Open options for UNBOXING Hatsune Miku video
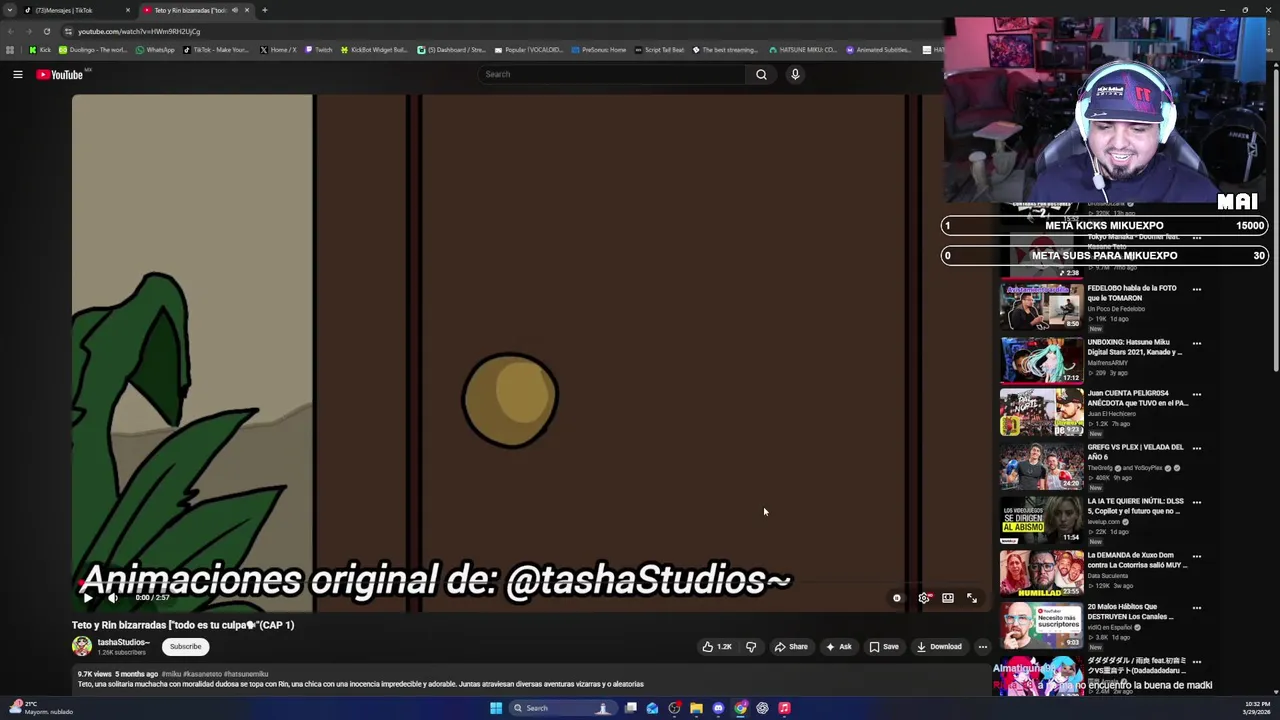 1196,343
